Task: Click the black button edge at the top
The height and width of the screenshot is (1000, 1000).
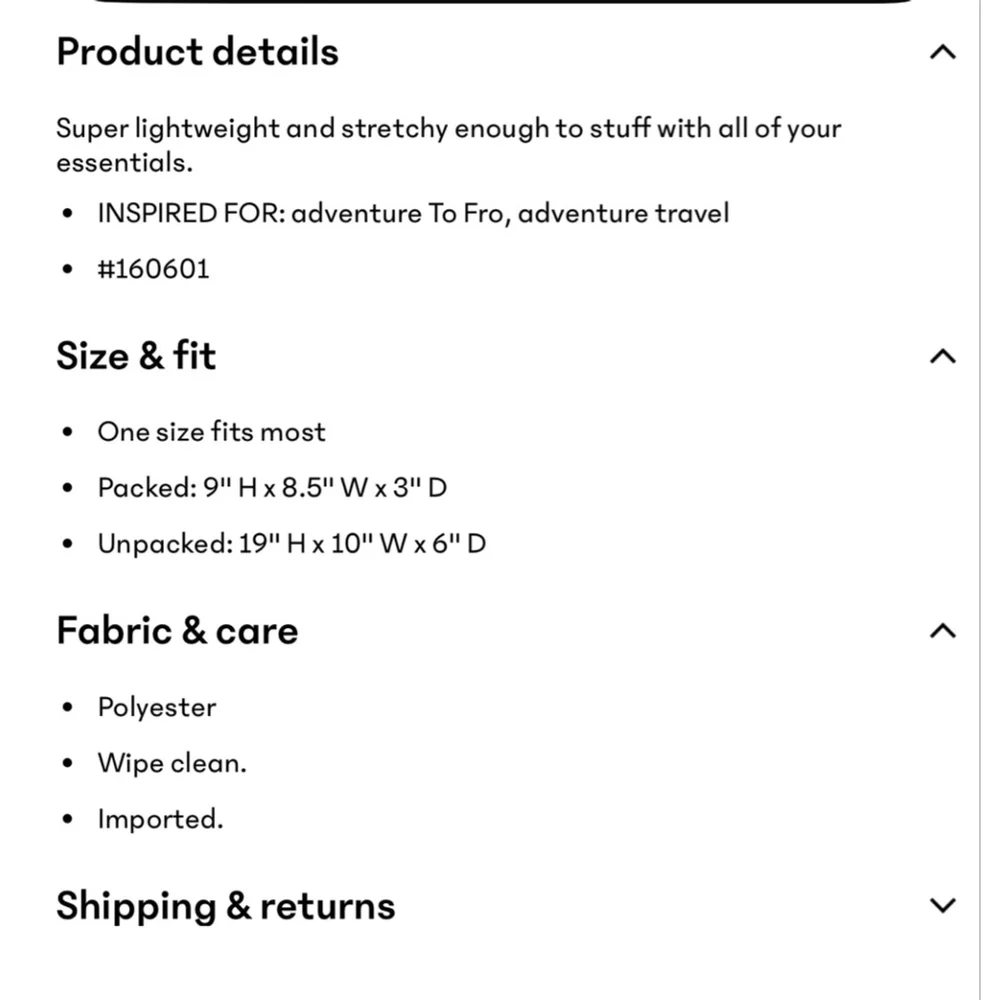Action: [x=503, y=2]
